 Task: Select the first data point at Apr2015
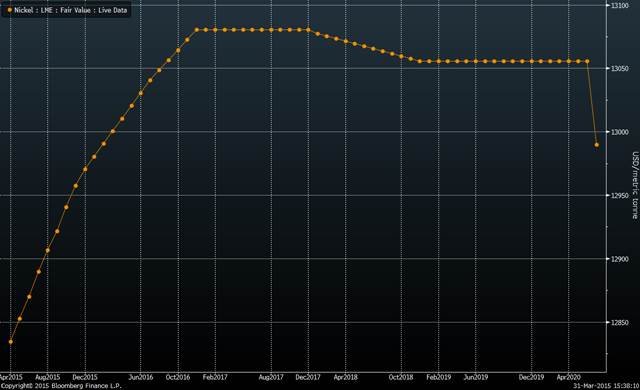[x=11, y=342]
